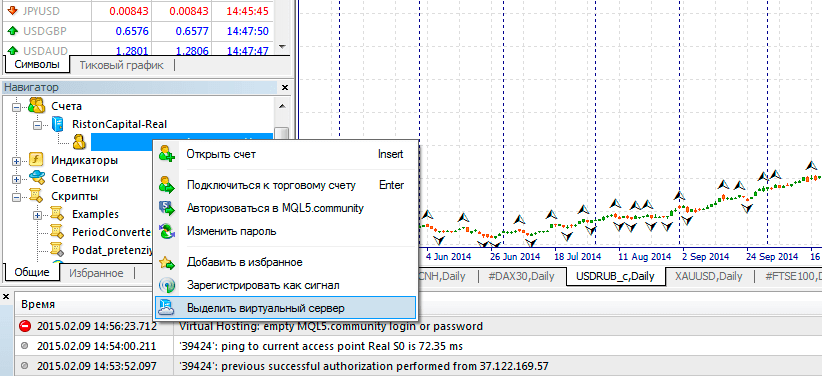This screenshot has width=822, height=376.
Task: Open the XAUUSD,Daily chart tab
Action: point(708,276)
